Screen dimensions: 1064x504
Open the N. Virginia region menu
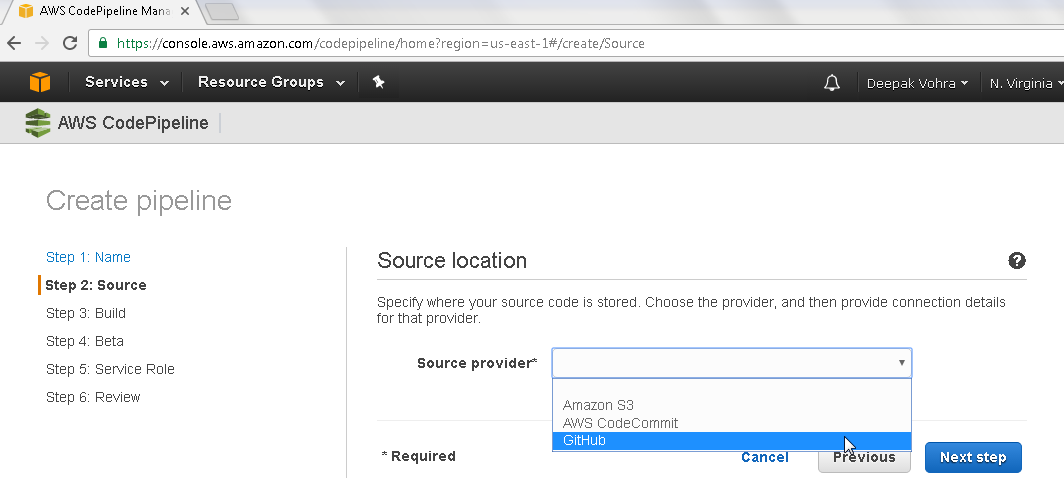[1025, 83]
